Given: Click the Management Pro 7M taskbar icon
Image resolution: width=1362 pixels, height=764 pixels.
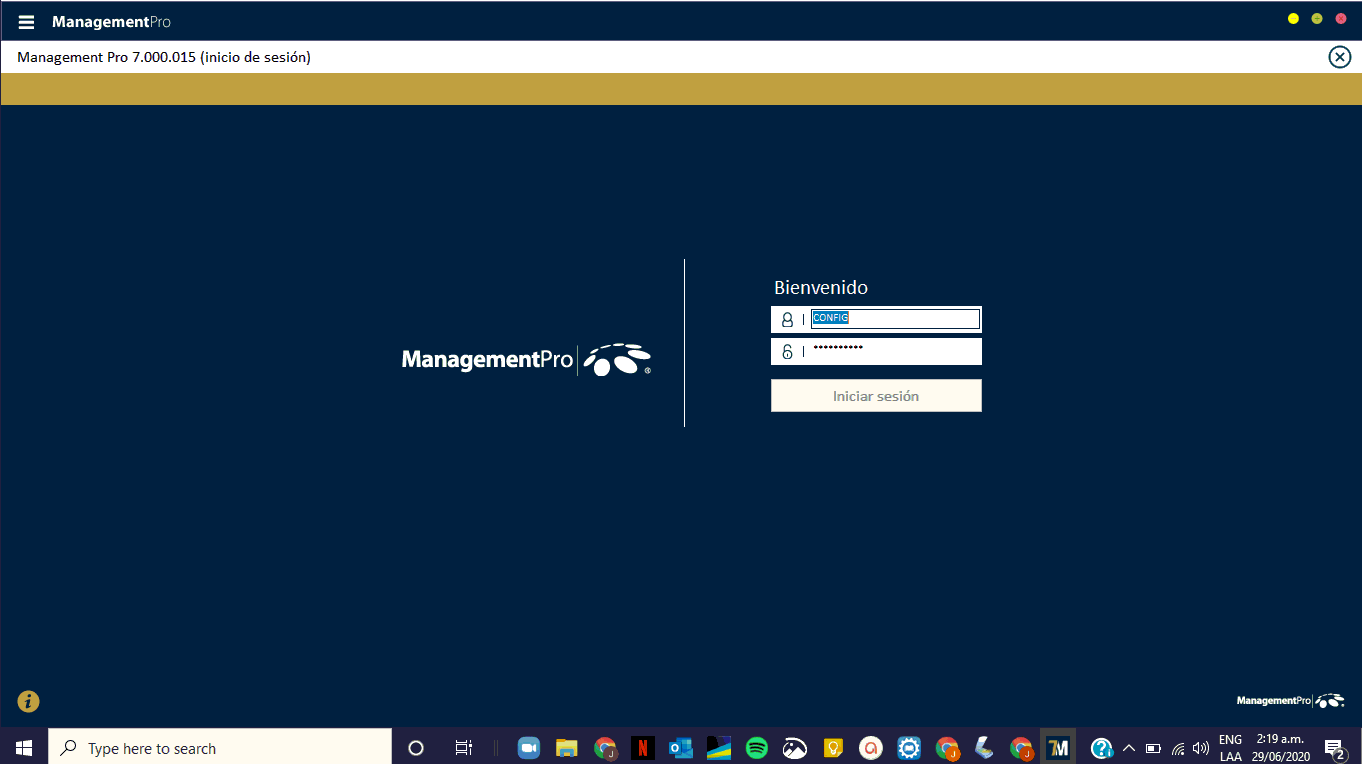Looking at the screenshot, I should 1057,748.
